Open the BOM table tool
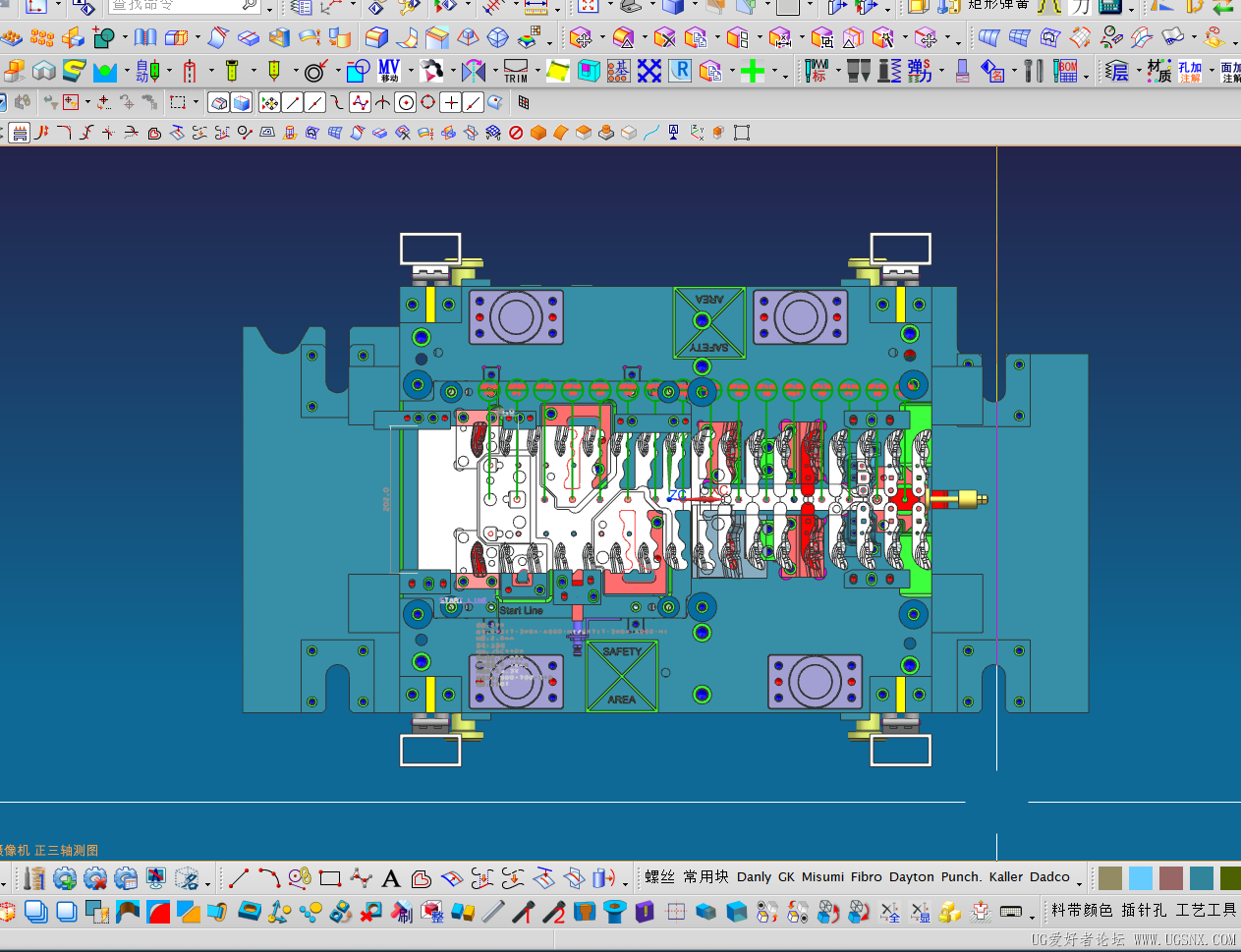The width and height of the screenshot is (1241, 952). click(x=1066, y=71)
